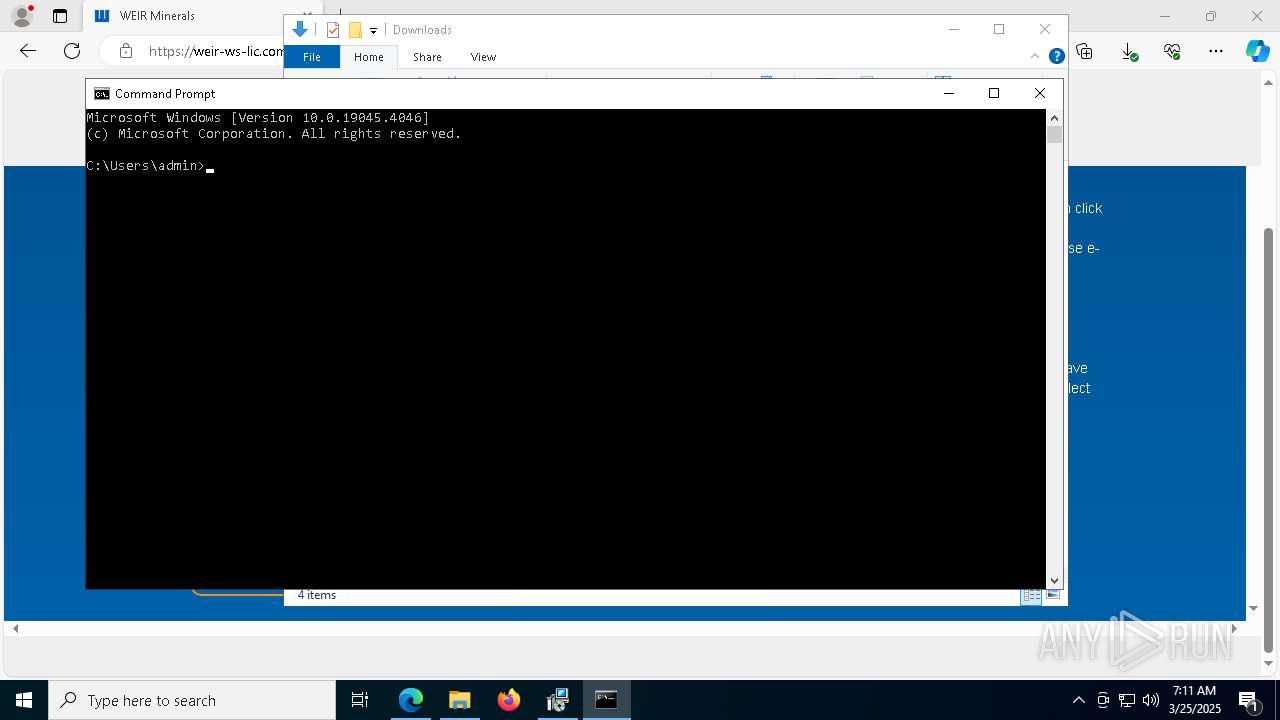Open Copilot in Edge
Image resolution: width=1280 pixels, height=720 pixels.
(1257, 51)
